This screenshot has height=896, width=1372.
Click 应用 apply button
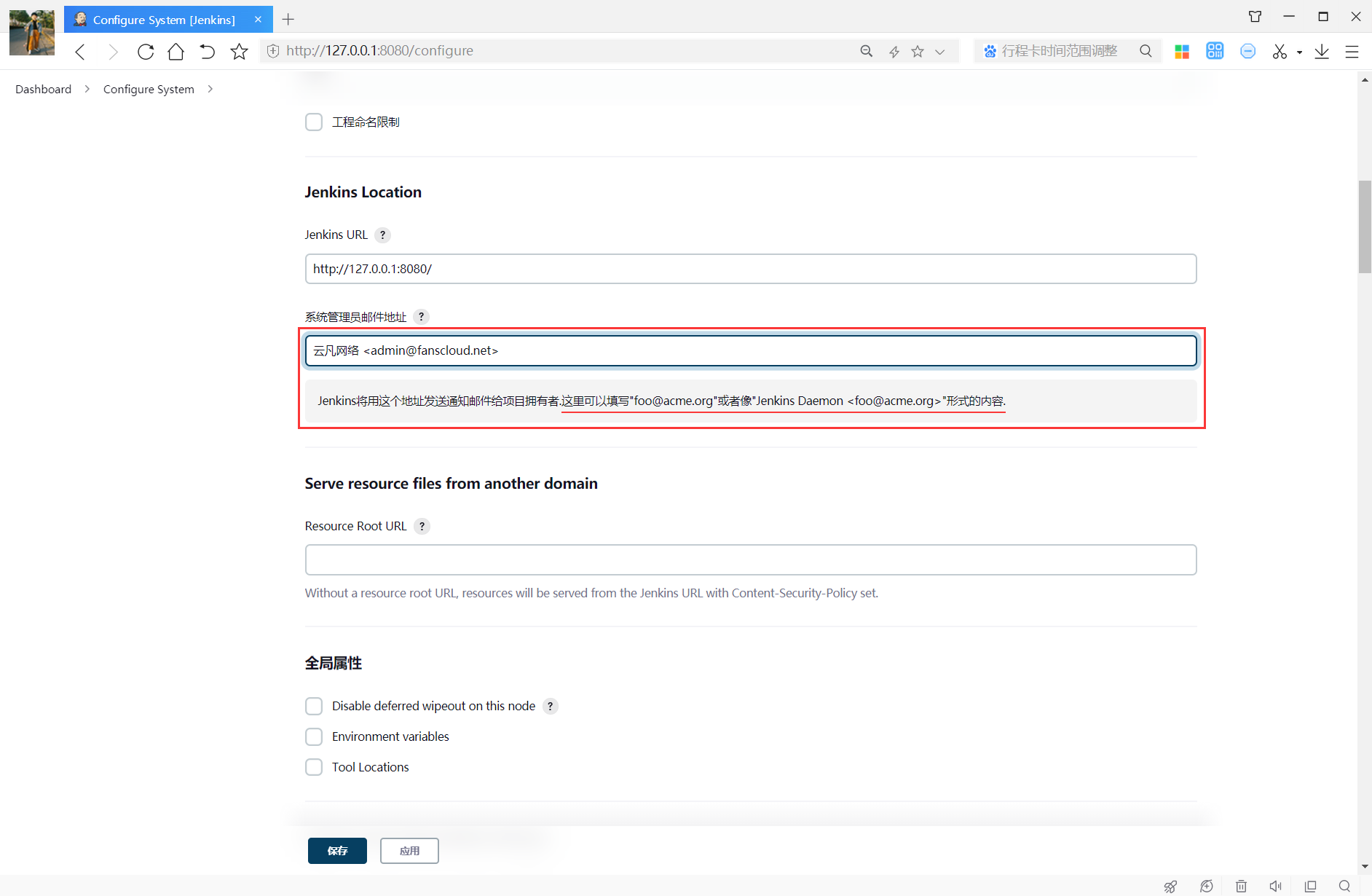click(409, 851)
